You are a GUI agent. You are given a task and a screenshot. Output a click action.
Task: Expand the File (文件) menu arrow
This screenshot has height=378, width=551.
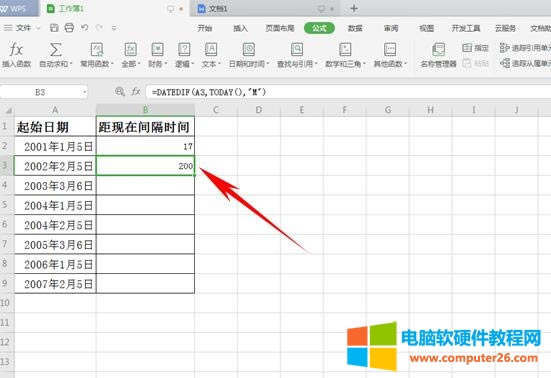pyautogui.click(x=38, y=28)
